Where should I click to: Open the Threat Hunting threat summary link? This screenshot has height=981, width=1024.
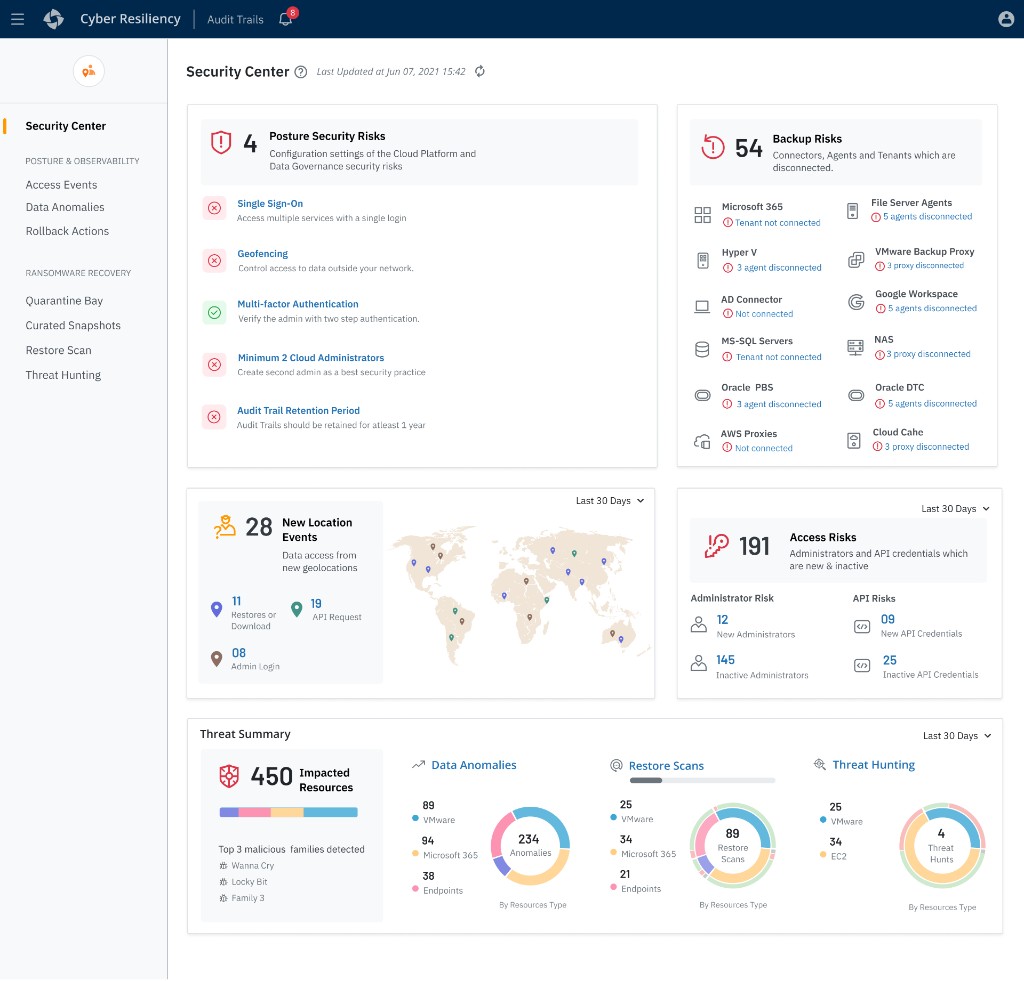click(874, 765)
